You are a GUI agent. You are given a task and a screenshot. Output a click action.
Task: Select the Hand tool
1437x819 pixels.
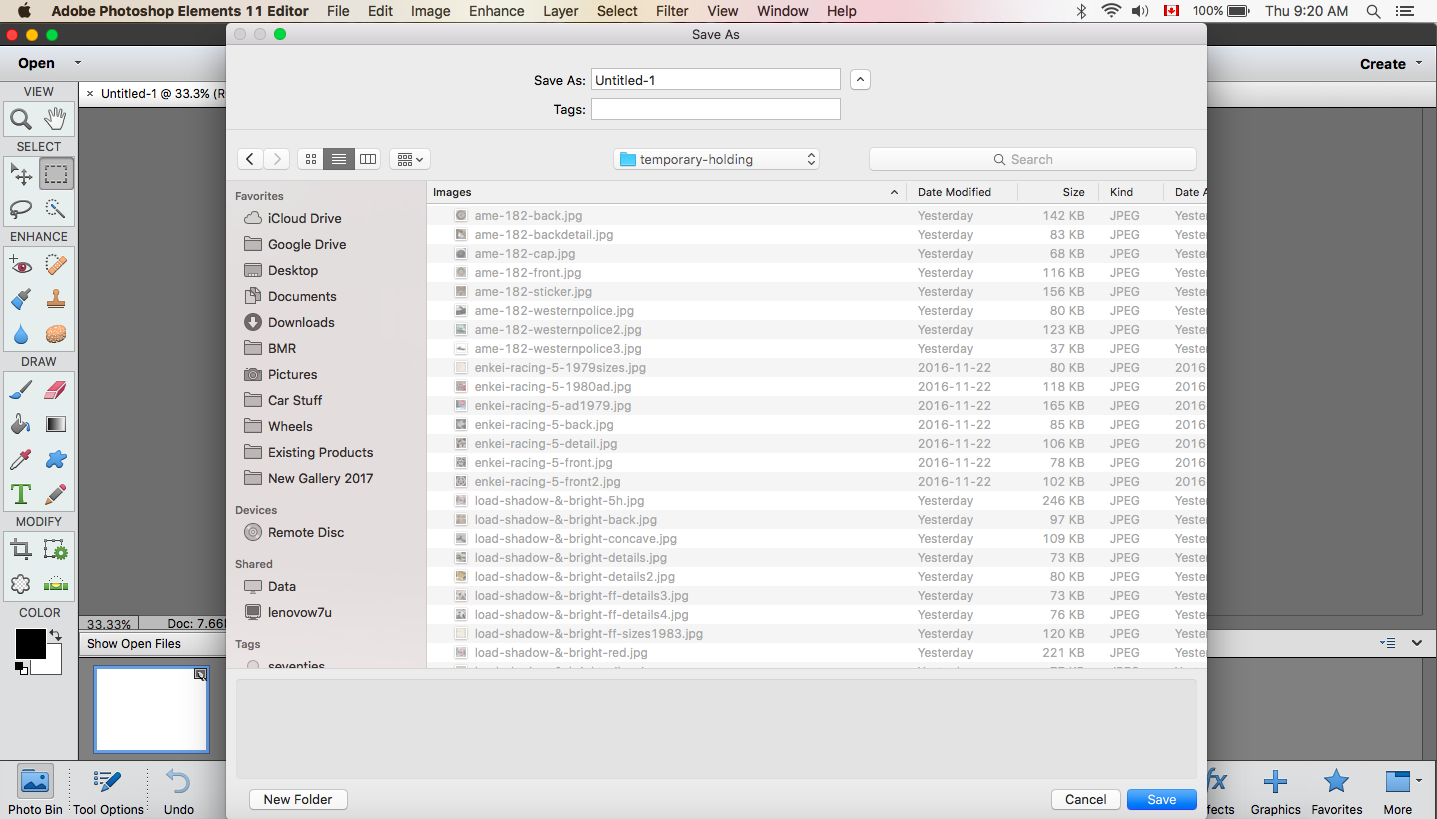pyautogui.click(x=56, y=120)
